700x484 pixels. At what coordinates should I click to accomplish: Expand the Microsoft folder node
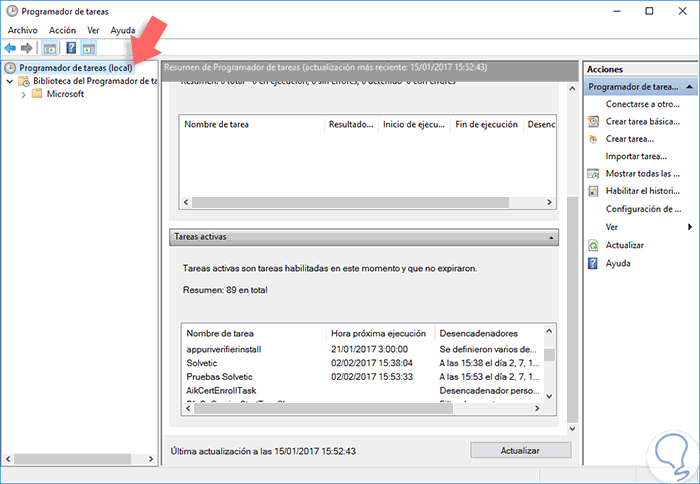24,95
